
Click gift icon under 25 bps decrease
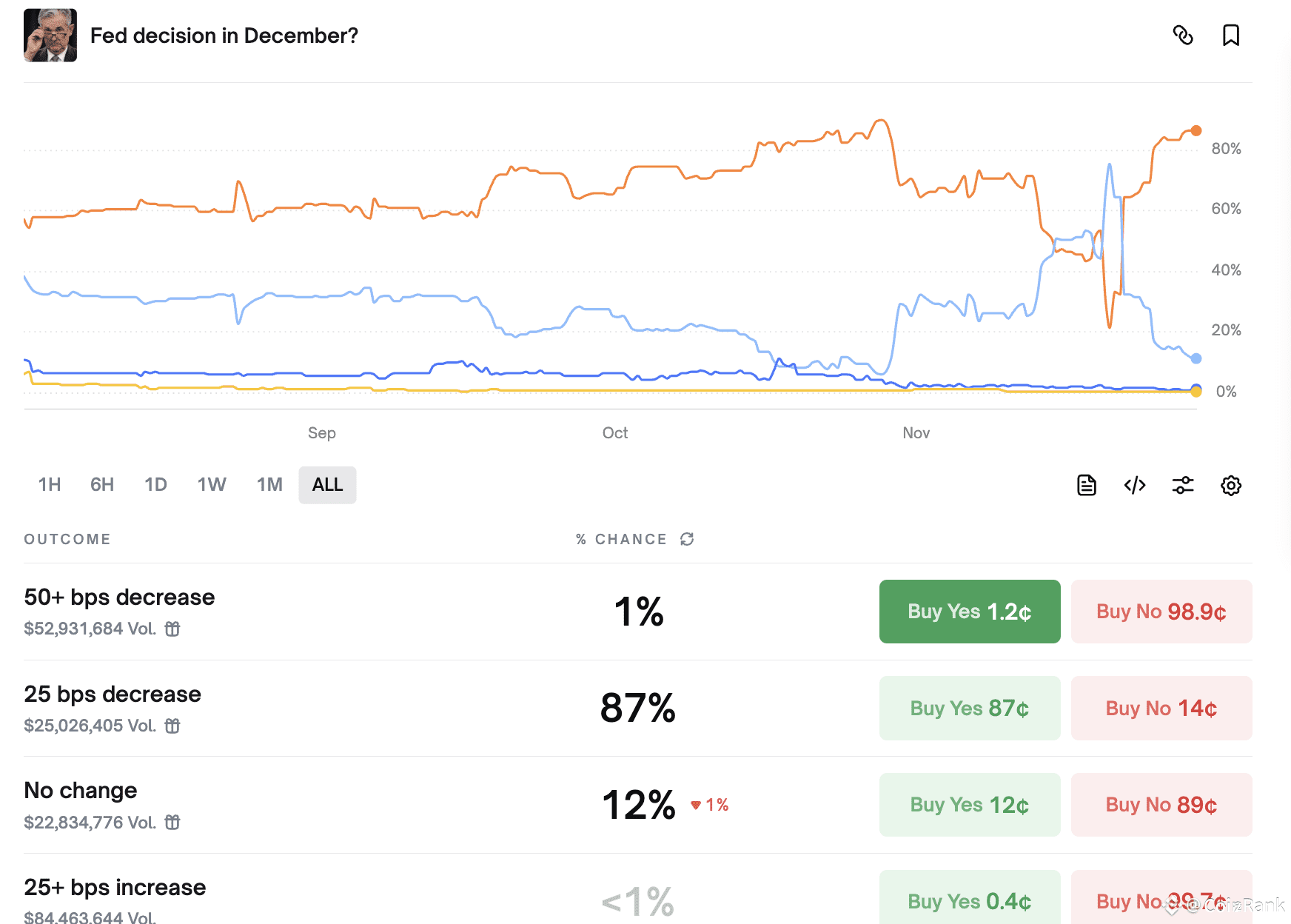172,726
